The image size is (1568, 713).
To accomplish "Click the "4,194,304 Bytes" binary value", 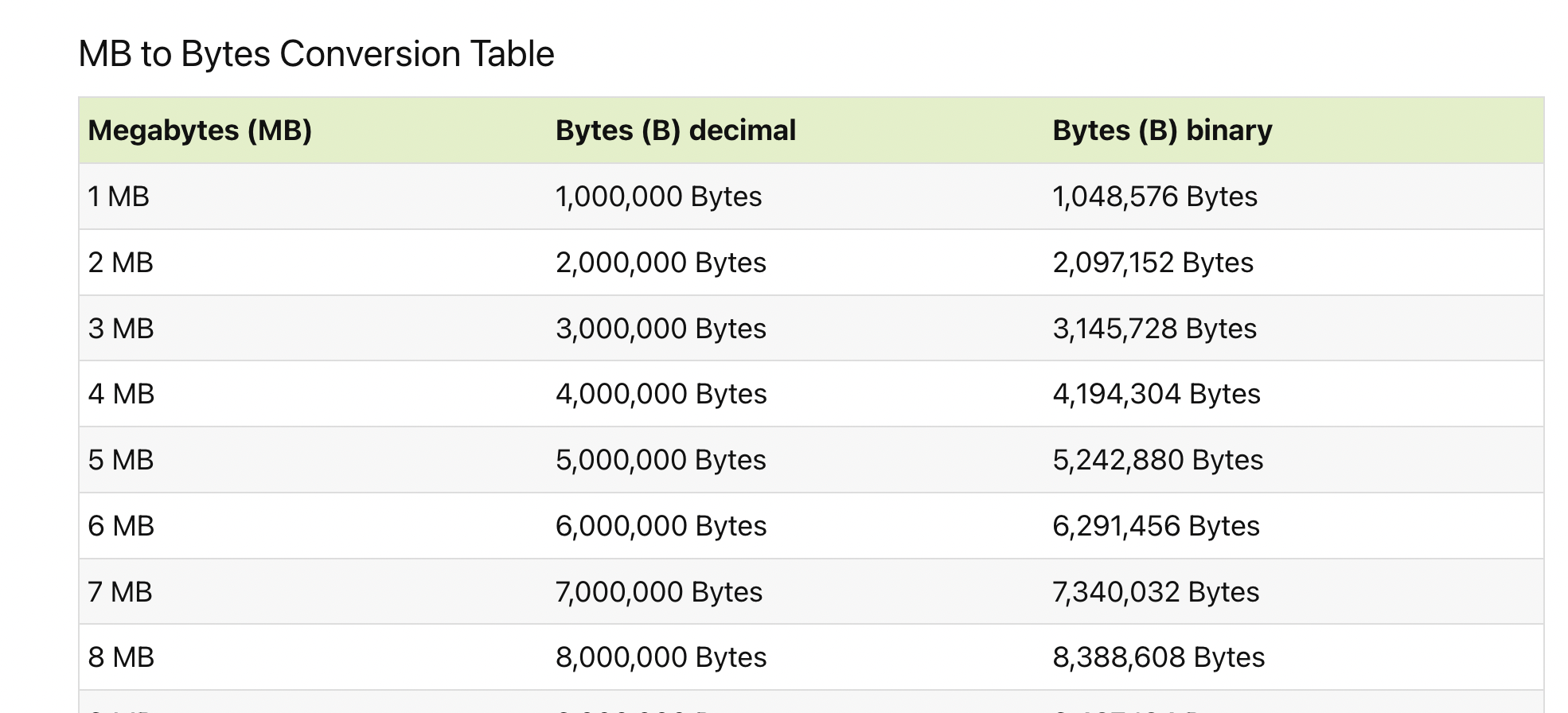I will (x=1156, y=394).
